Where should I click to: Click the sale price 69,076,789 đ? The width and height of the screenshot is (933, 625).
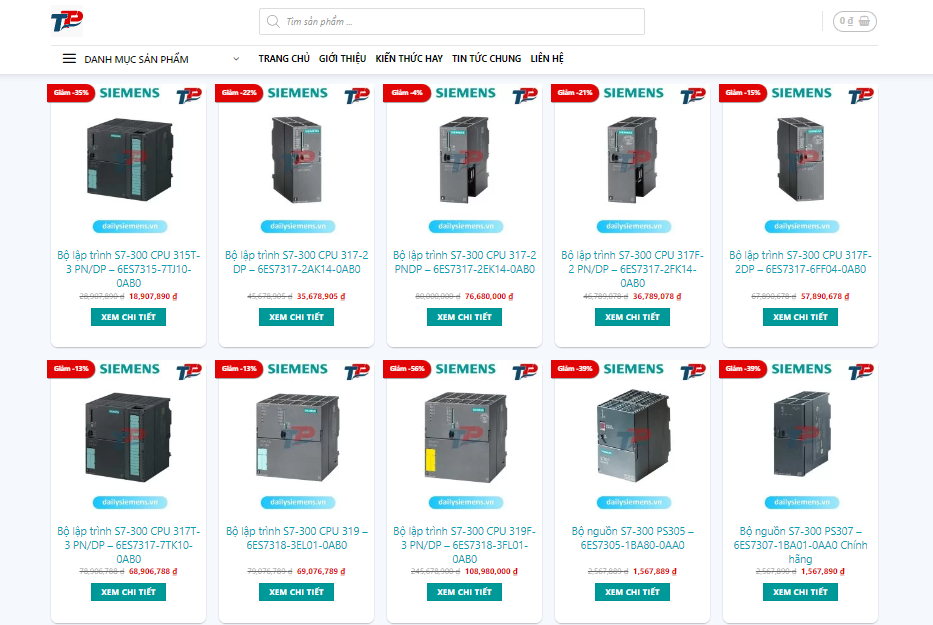[x=321, y=571]
